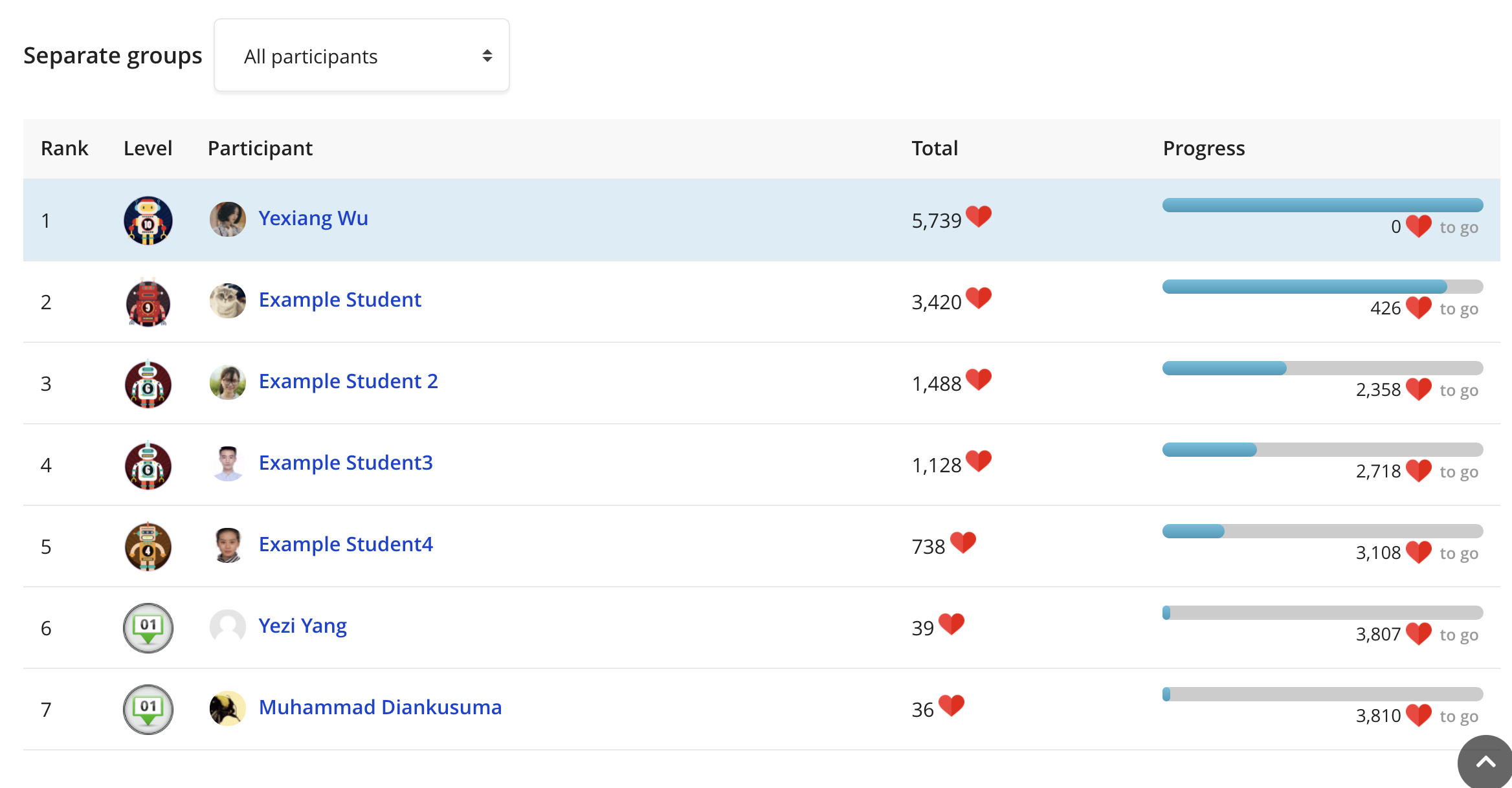Click the Level column header
The image size is (1512, 788).
[148, 148]
